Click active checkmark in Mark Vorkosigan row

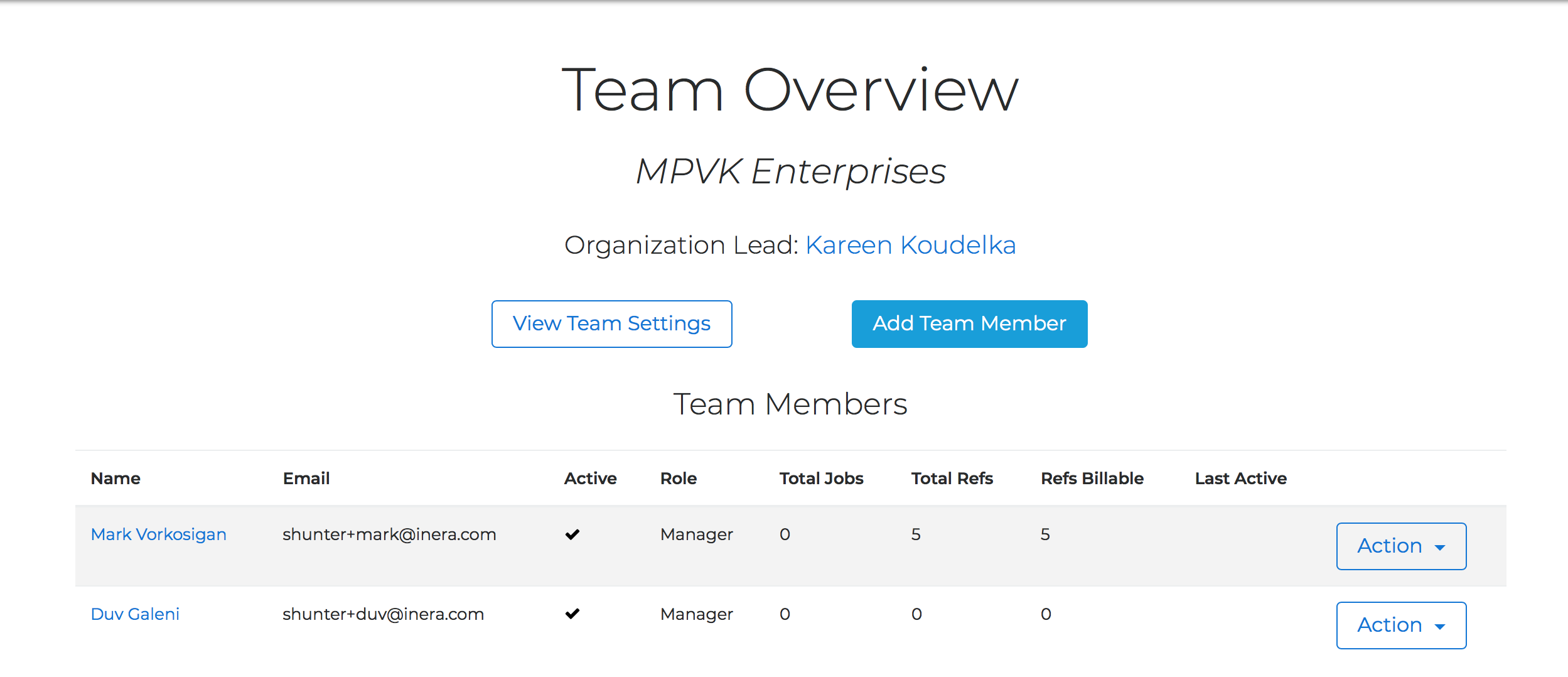572,534
